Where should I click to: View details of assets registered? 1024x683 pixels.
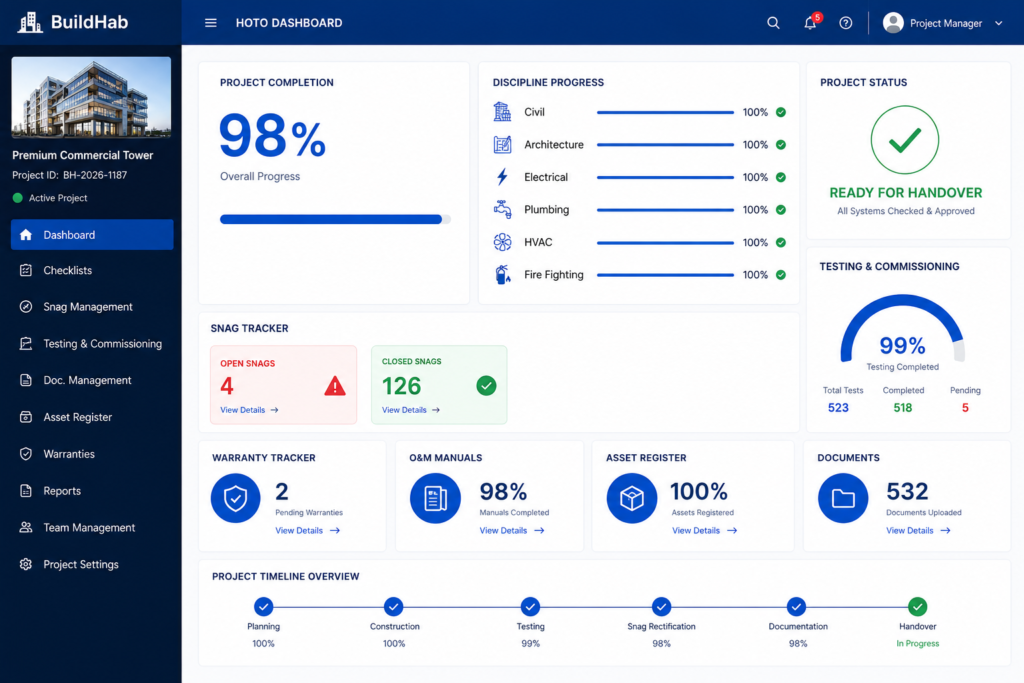click(x=705, y=531)
